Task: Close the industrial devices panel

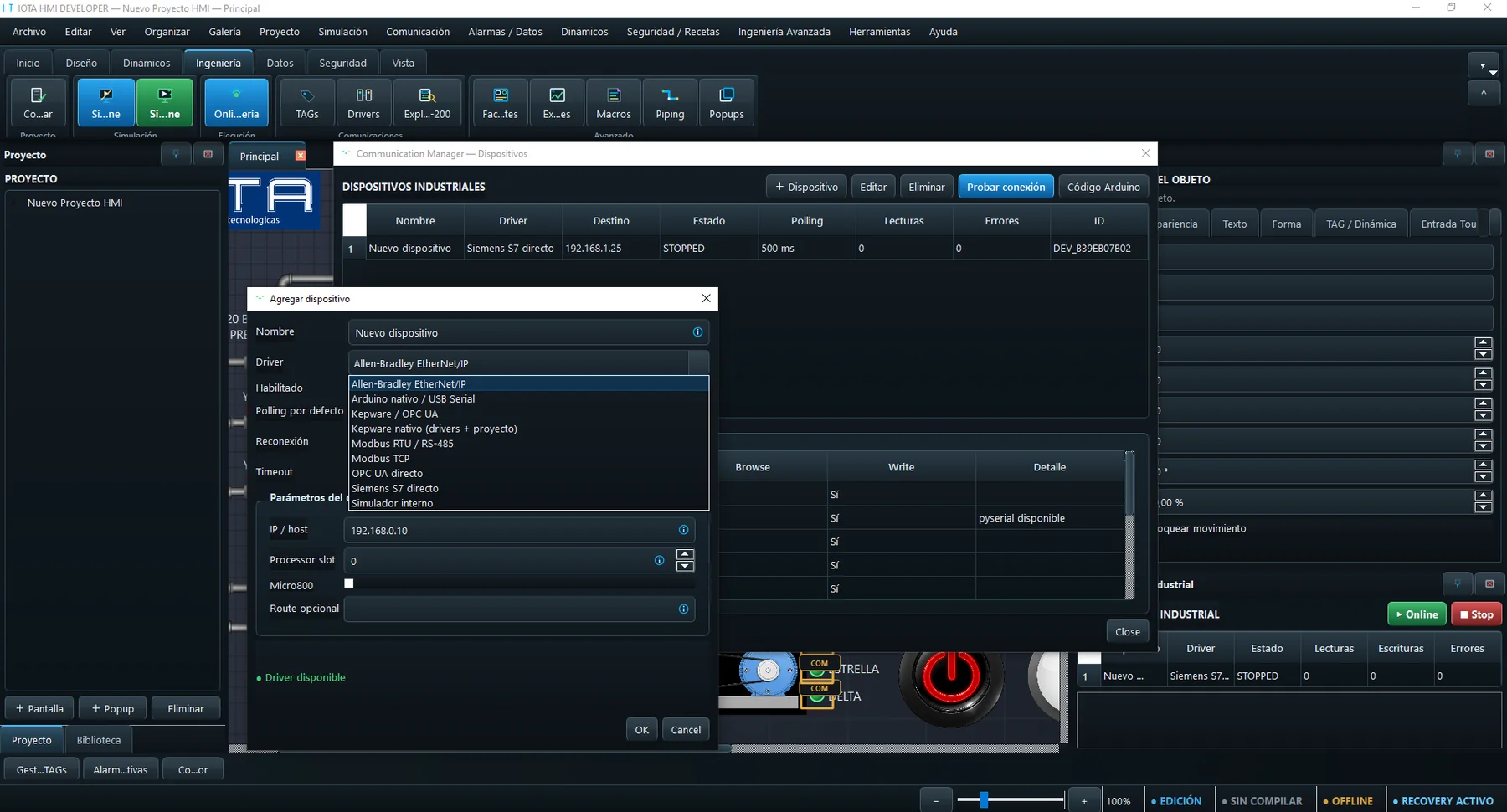Action: [x=1489, y=583]
